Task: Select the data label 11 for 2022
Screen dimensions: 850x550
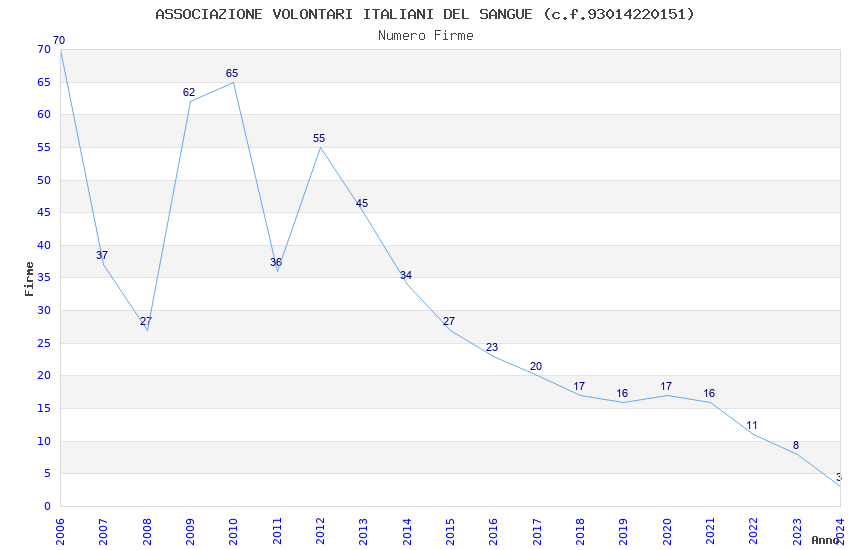Action: click(x=752, y=425)
